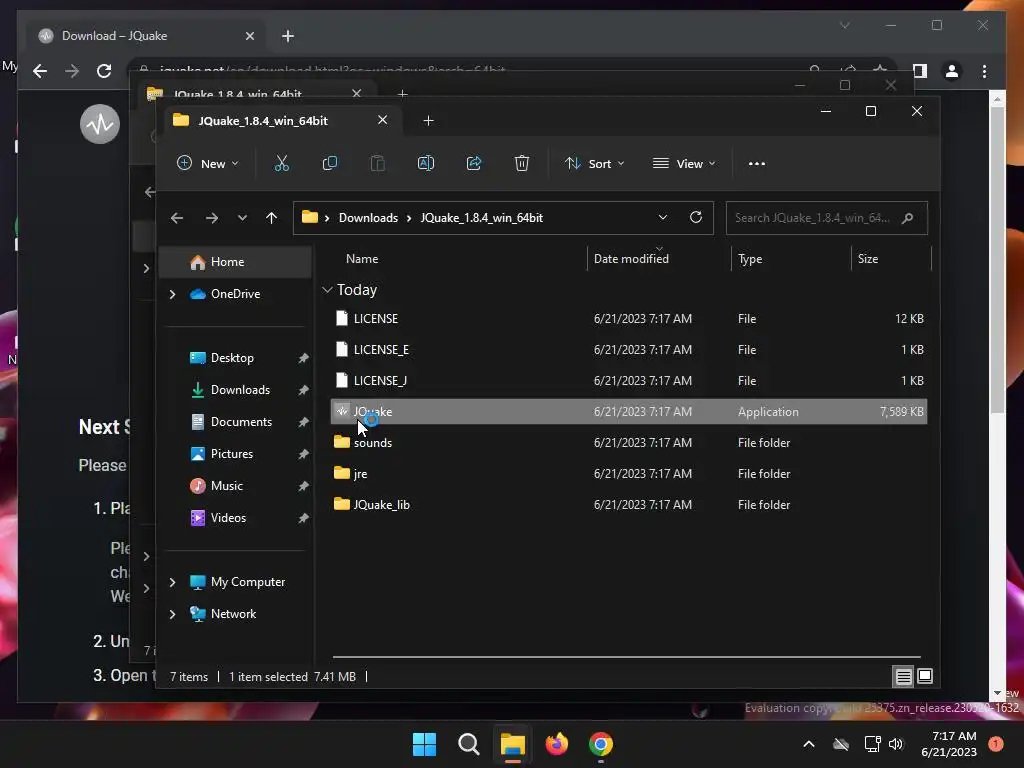The image size is (1024, 768).
Task: Open Chrome profile avatar icon
Action: pos(952,71)
